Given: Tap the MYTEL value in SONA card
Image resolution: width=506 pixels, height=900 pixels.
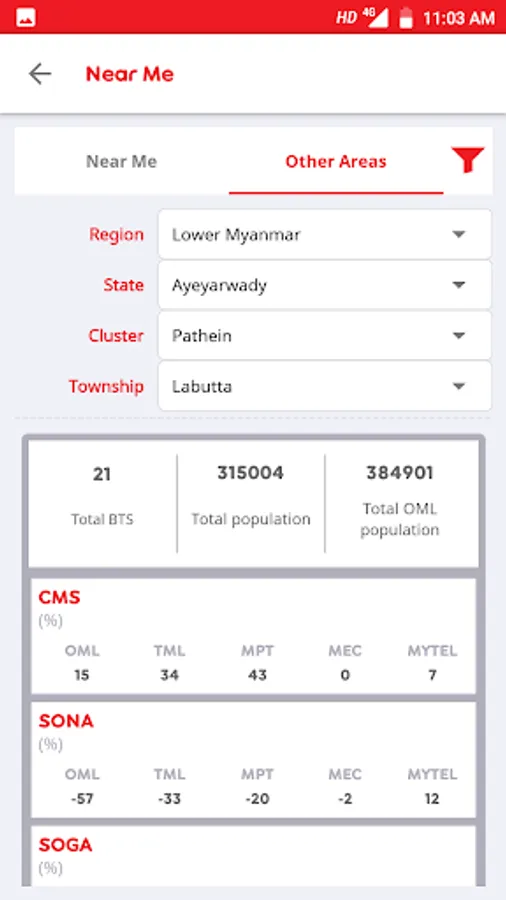Looking at the screenshot, I should point(432,798).
